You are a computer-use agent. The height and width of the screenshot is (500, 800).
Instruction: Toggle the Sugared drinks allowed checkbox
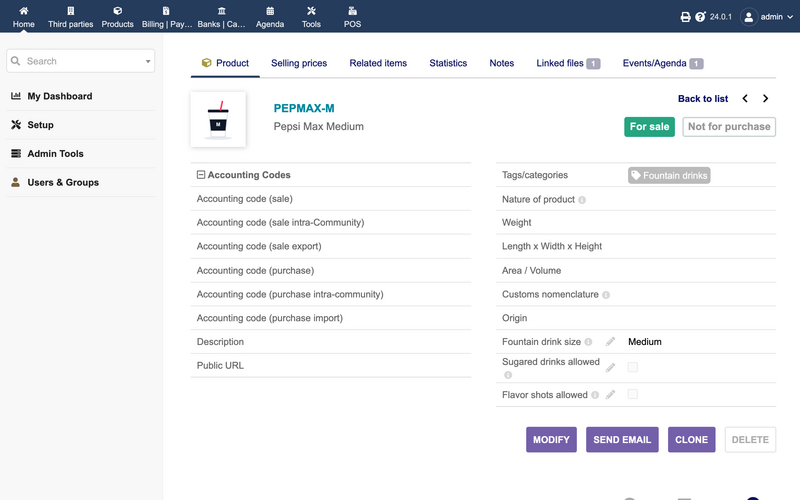click(x=633, y=367)
